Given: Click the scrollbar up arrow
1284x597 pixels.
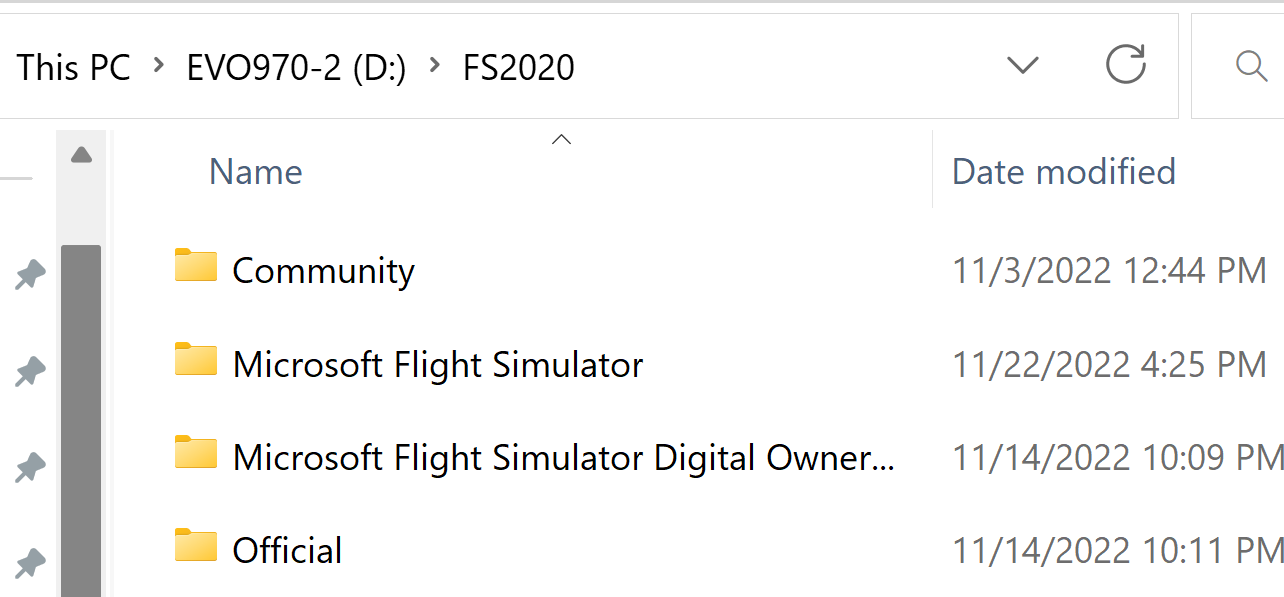Looking at the screenshot, I should coord(80,152).
